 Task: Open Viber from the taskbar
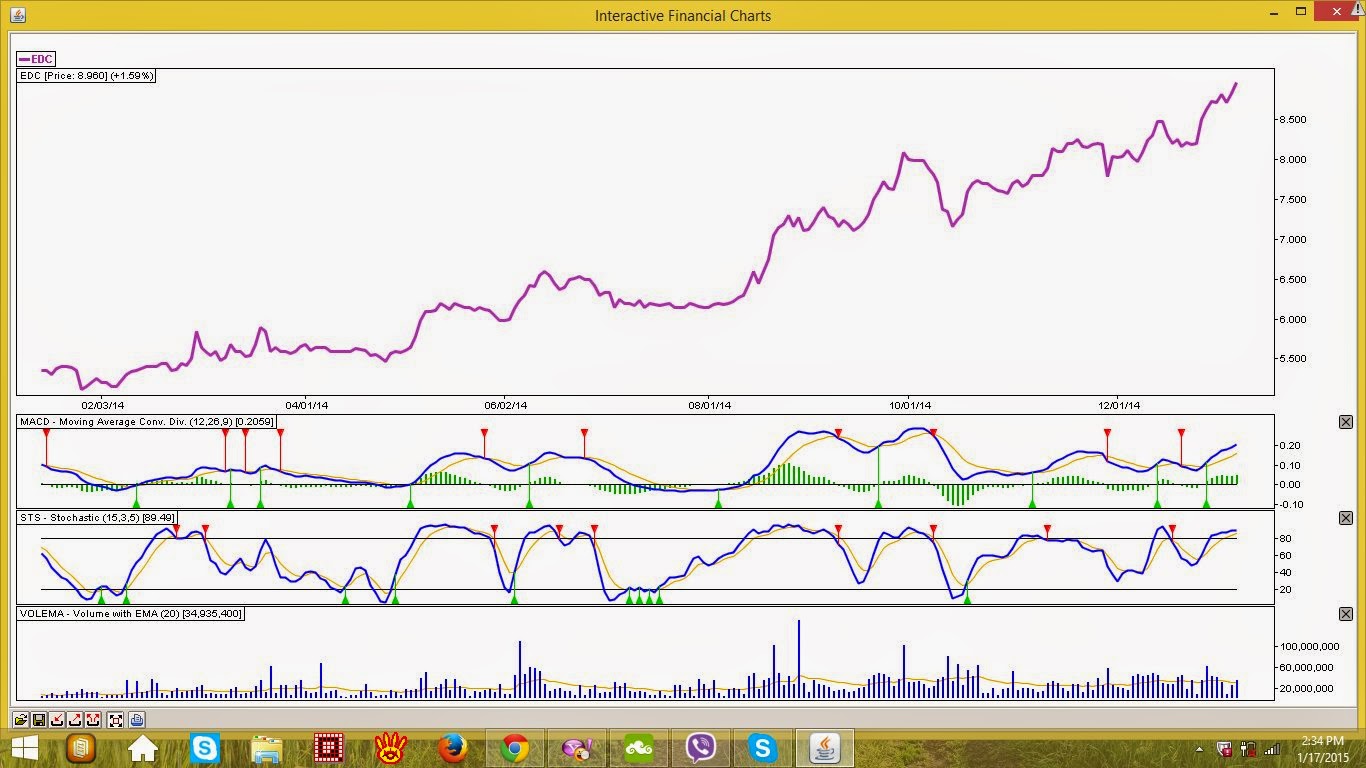tap(701, 747)
